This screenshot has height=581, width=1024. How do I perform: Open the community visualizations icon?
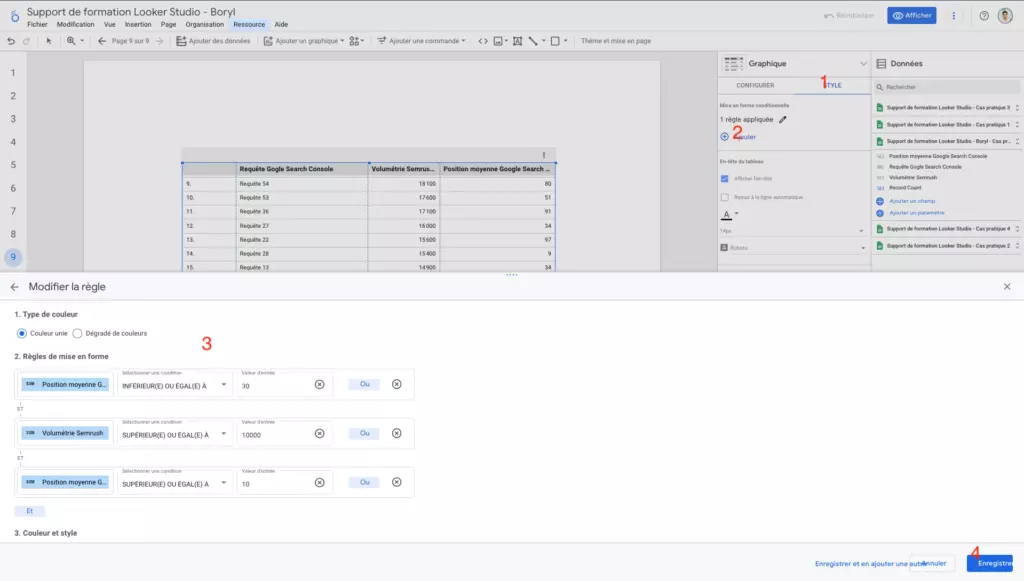coord(356,41)
